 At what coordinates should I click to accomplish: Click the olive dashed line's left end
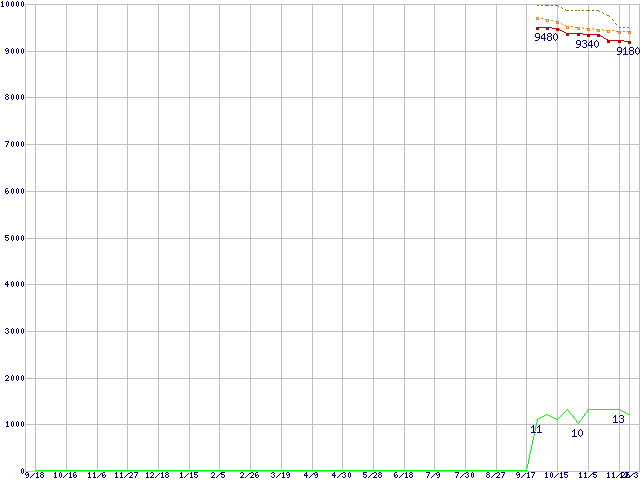[537, 5]
